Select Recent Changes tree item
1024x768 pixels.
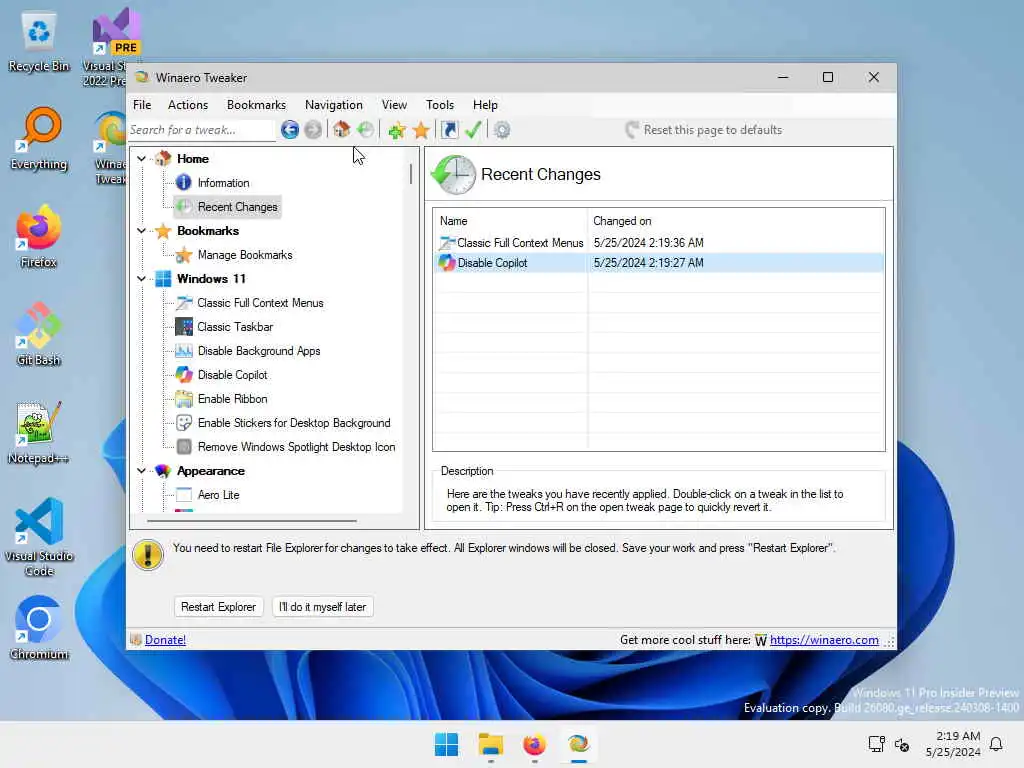[x=238, y=207]
